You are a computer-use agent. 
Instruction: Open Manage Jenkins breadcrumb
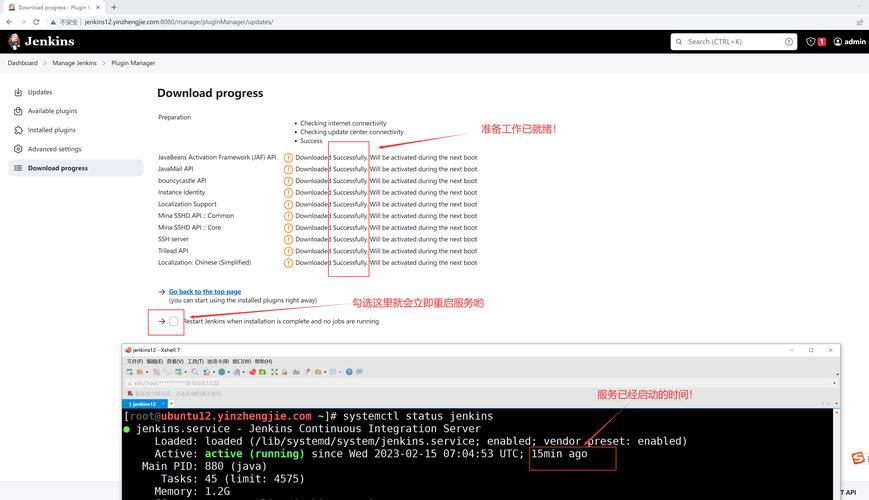point(74,63)
